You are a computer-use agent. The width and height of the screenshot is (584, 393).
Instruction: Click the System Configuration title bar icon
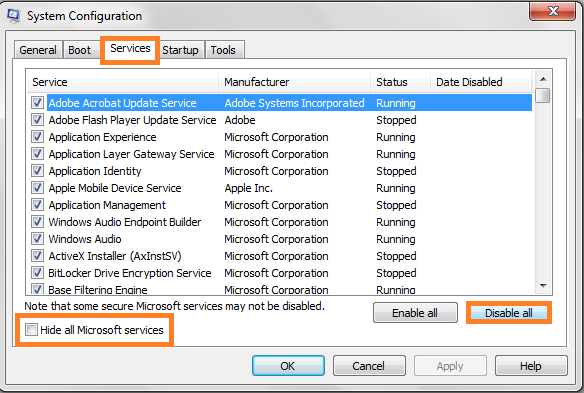pos(13,16)
